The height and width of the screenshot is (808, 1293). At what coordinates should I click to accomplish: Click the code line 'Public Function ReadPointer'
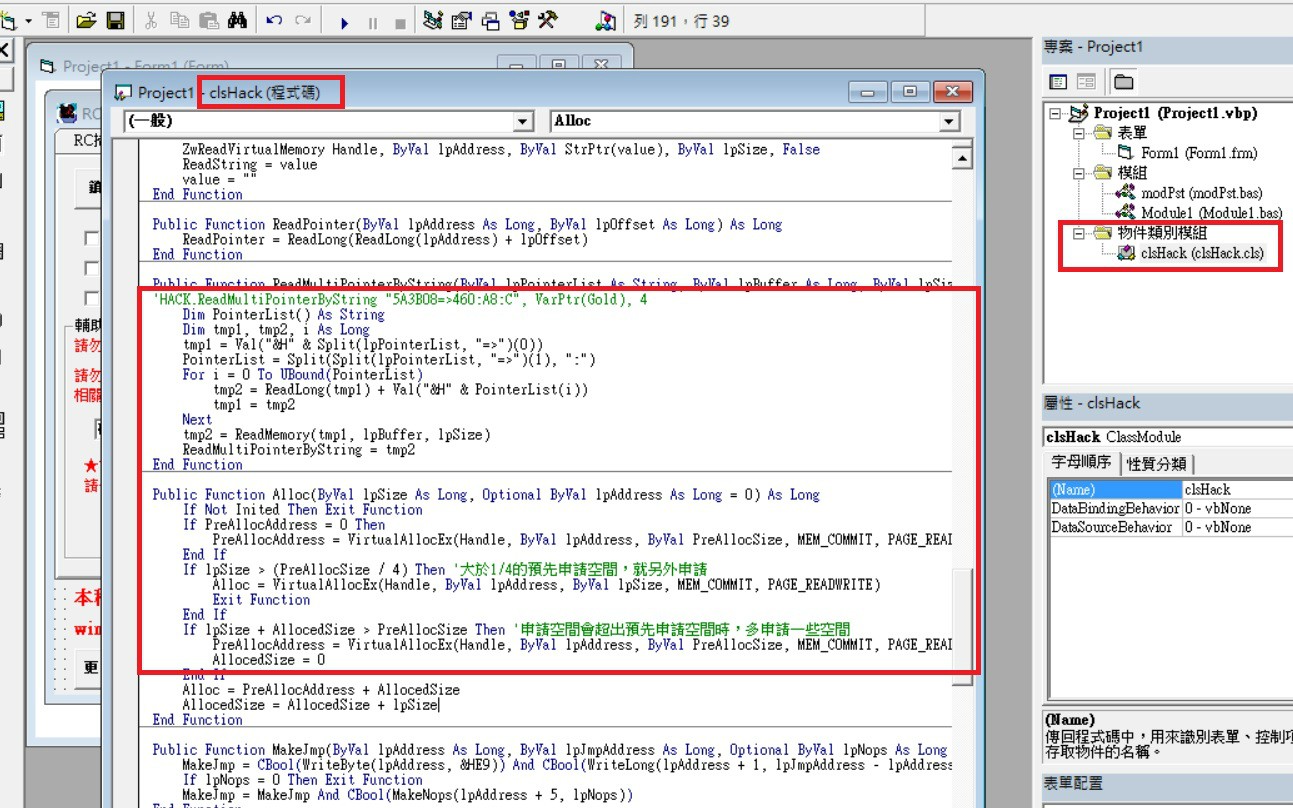pos(467,224)
